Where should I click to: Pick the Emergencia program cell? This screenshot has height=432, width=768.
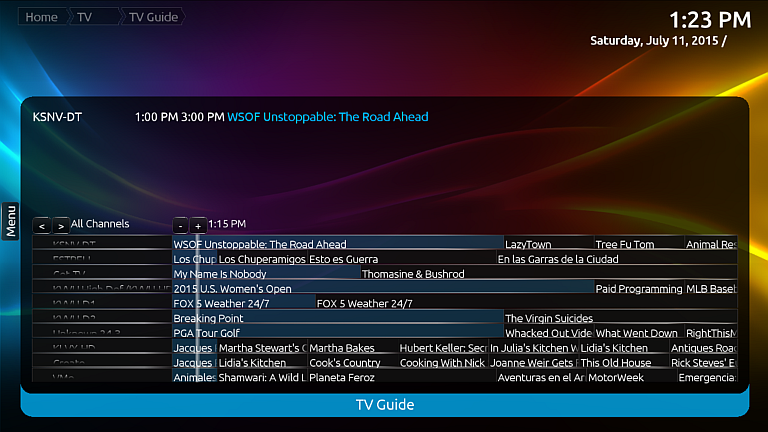[707, 377]
